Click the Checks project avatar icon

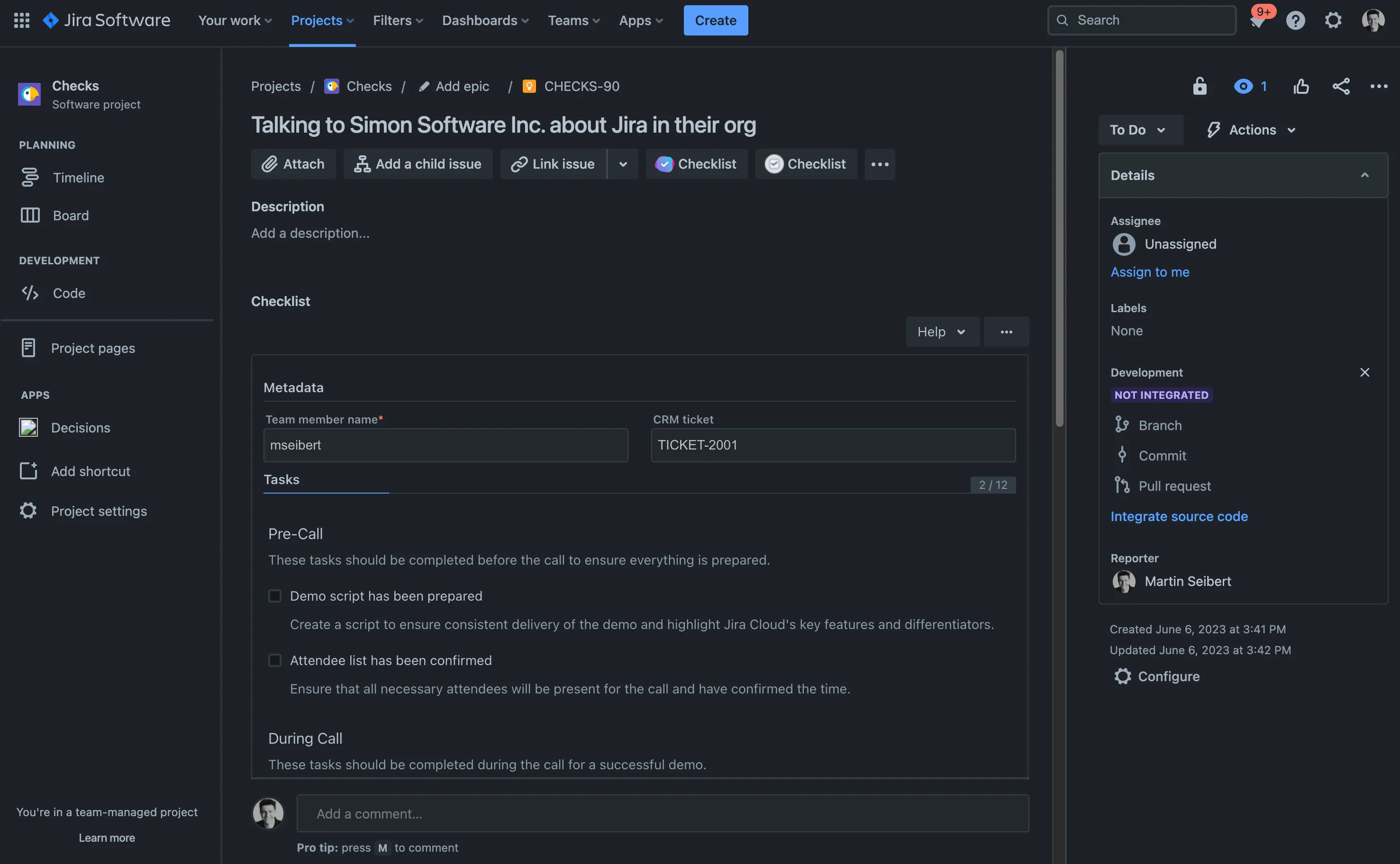29,94
